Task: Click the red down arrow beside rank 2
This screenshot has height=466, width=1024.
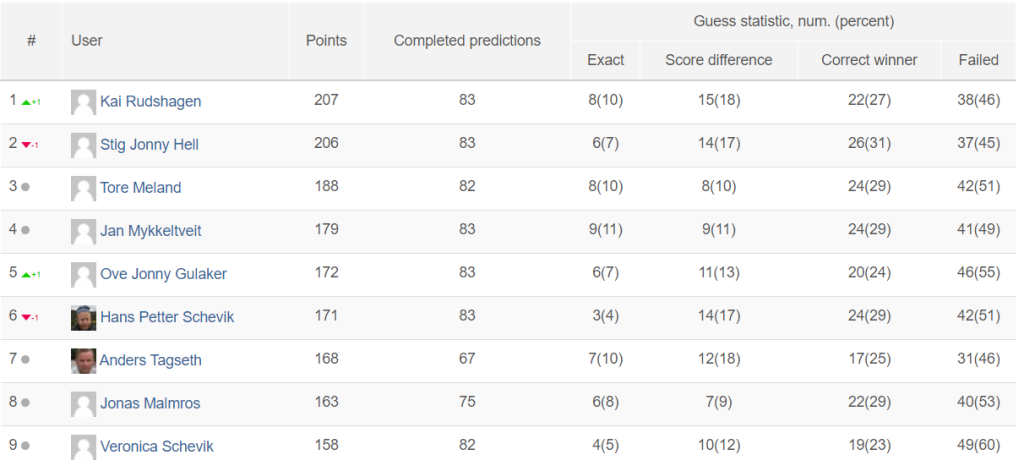Action: pos(26,145)
